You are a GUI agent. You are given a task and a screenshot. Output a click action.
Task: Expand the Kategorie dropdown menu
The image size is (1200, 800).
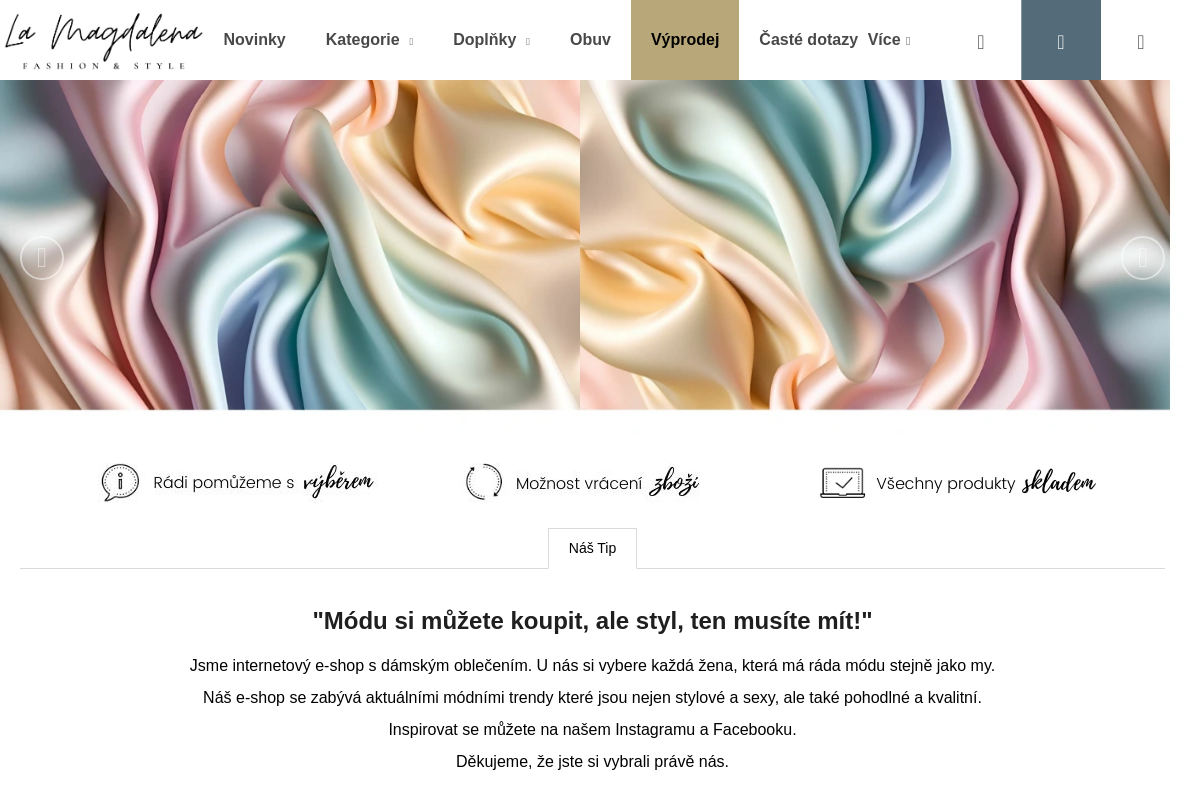pyautogui.click(x=369, y=40)
